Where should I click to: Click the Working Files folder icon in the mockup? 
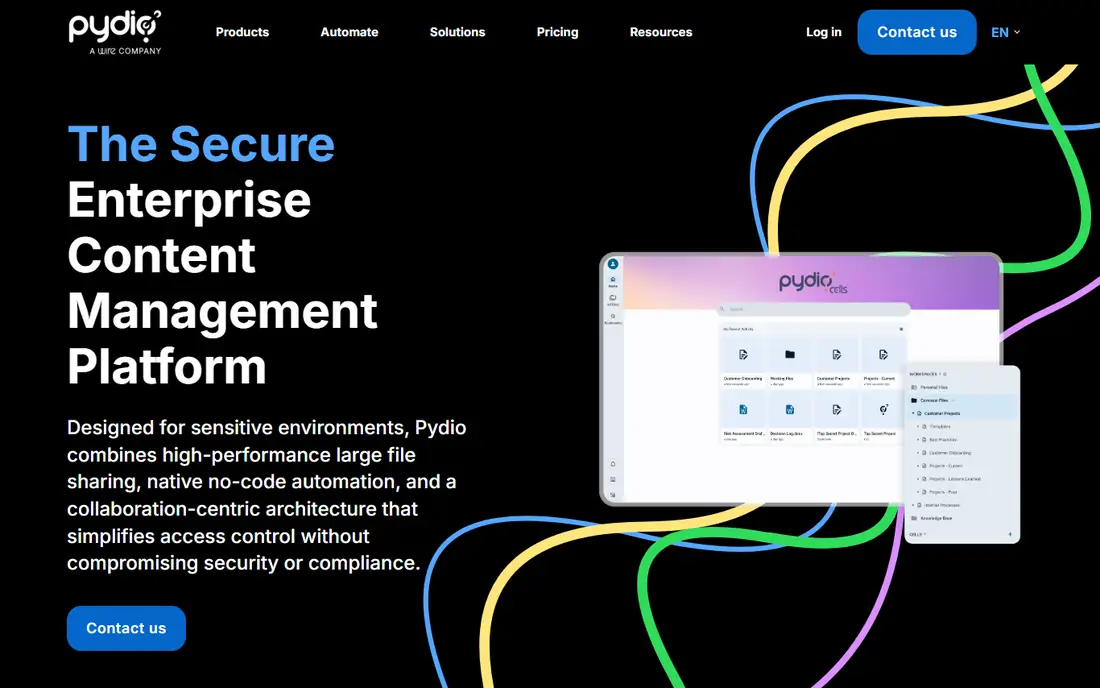tap(790, 354)
